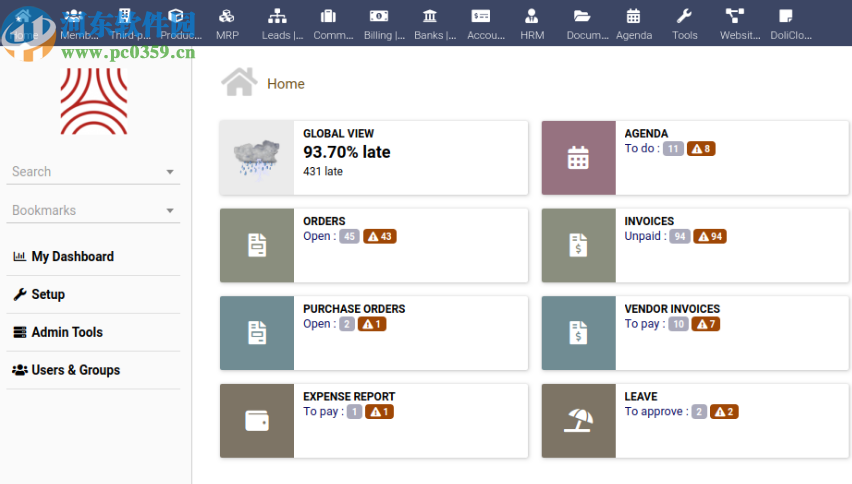The width and height of the screenshot is (852, 484).
Task: Expand the Bookmarks dropdown
Action: click(x=170, y=211)
